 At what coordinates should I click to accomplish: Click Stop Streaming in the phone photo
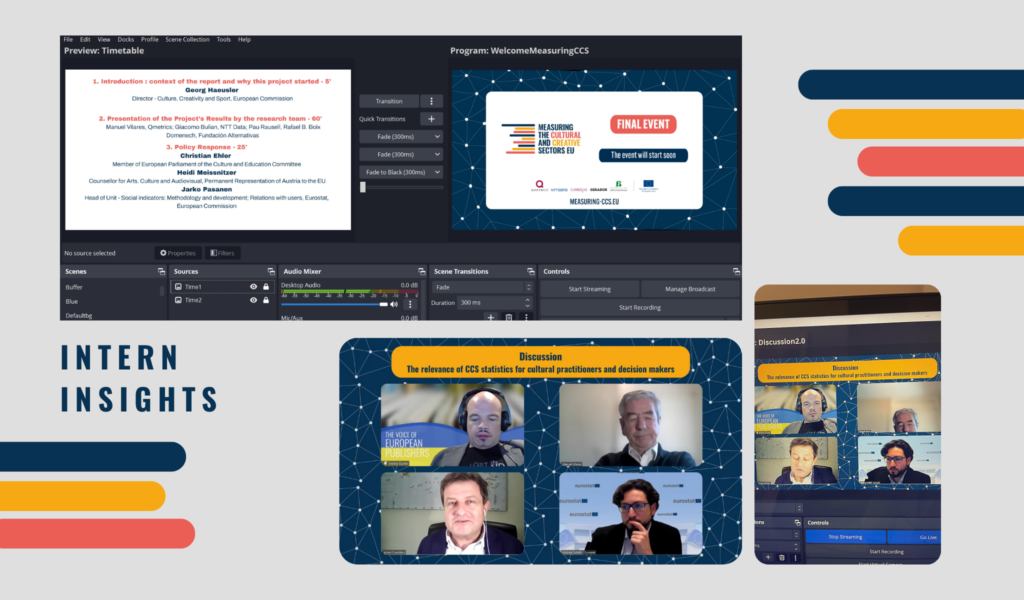(846, 537)
